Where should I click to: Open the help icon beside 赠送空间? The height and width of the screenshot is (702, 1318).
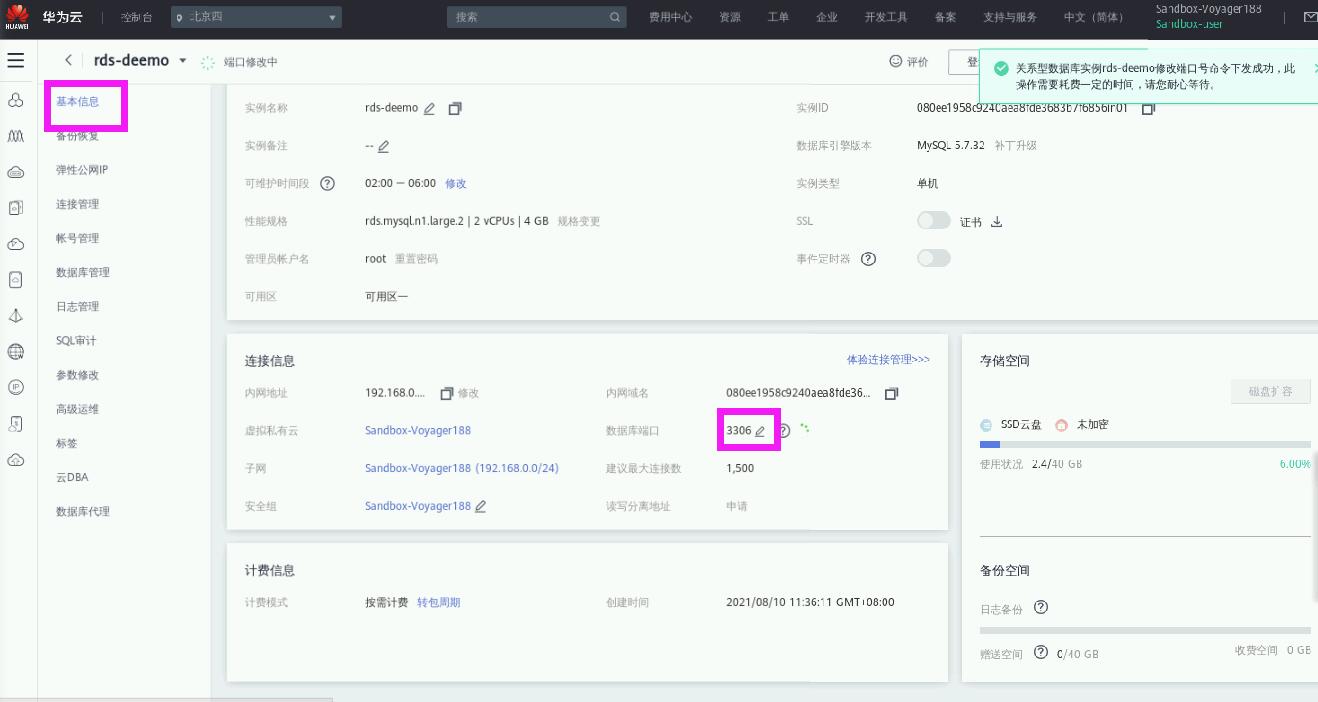(1041, 653)
